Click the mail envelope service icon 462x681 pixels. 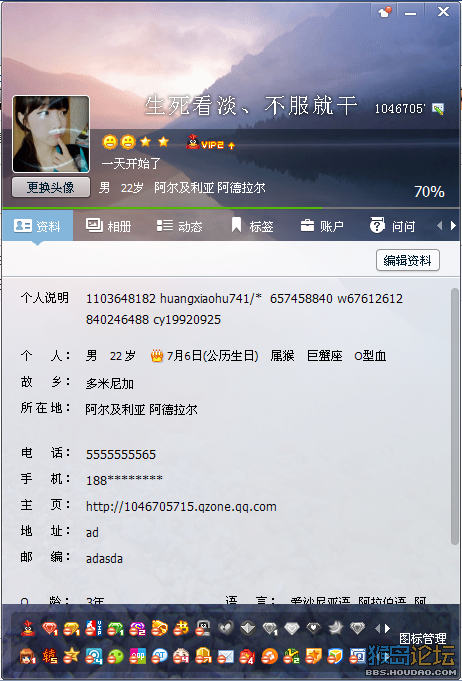pyautogui.click(x=225, y=656)
